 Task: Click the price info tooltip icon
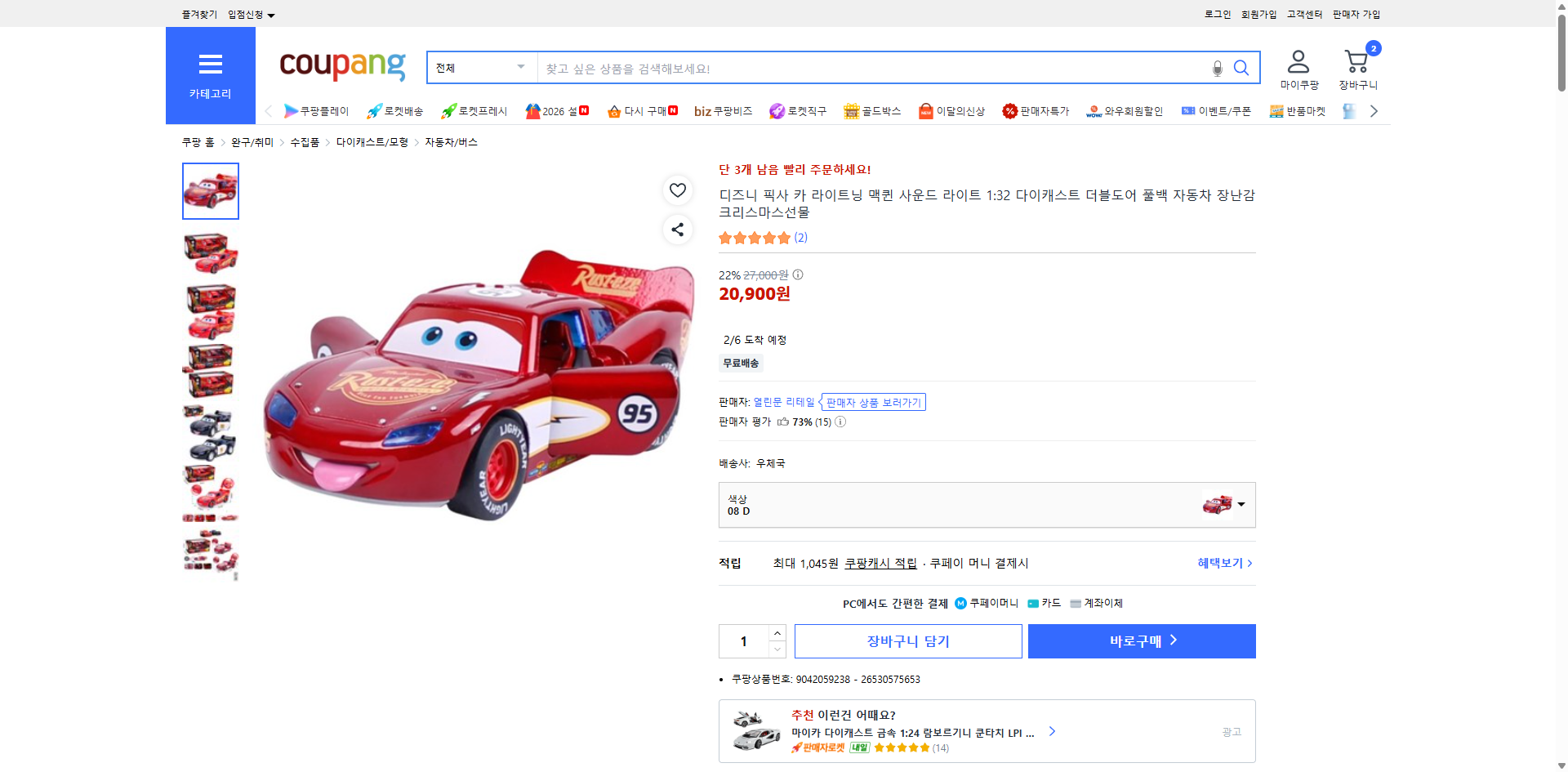(797, 275)
